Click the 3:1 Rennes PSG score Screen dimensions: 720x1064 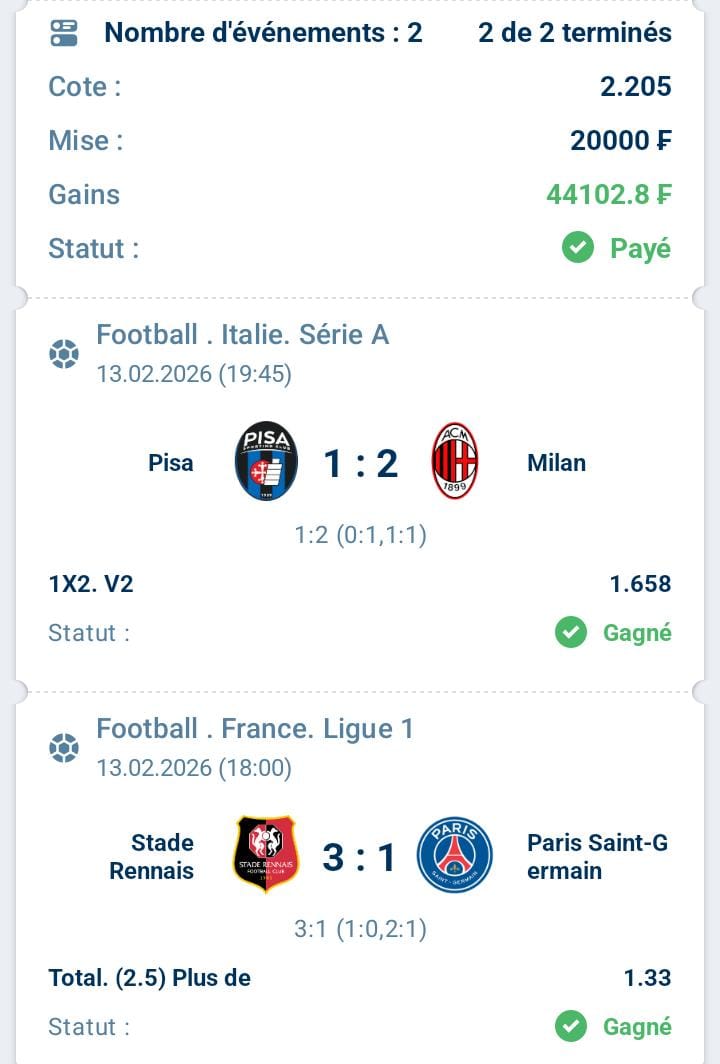point(360,857)
